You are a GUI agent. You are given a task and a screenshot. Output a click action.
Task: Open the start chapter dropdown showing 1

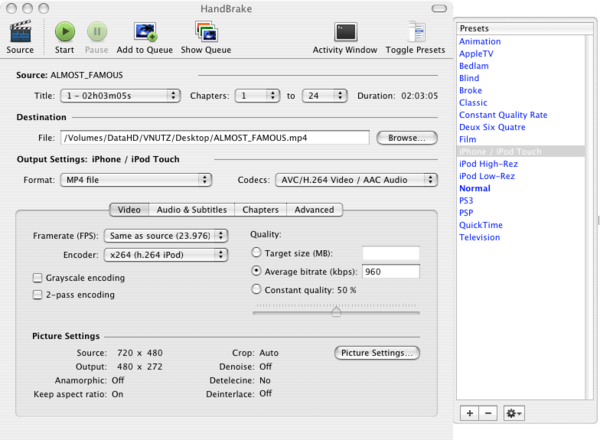click(x=257, y=96)
